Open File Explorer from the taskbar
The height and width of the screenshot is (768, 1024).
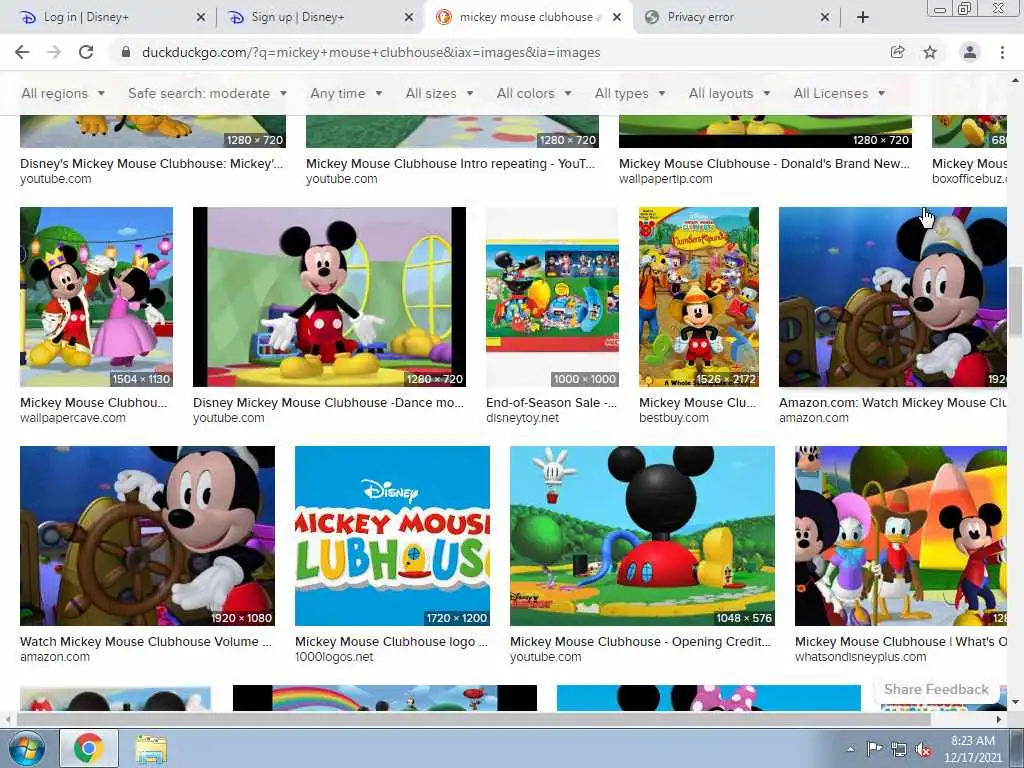click(151, 749)
